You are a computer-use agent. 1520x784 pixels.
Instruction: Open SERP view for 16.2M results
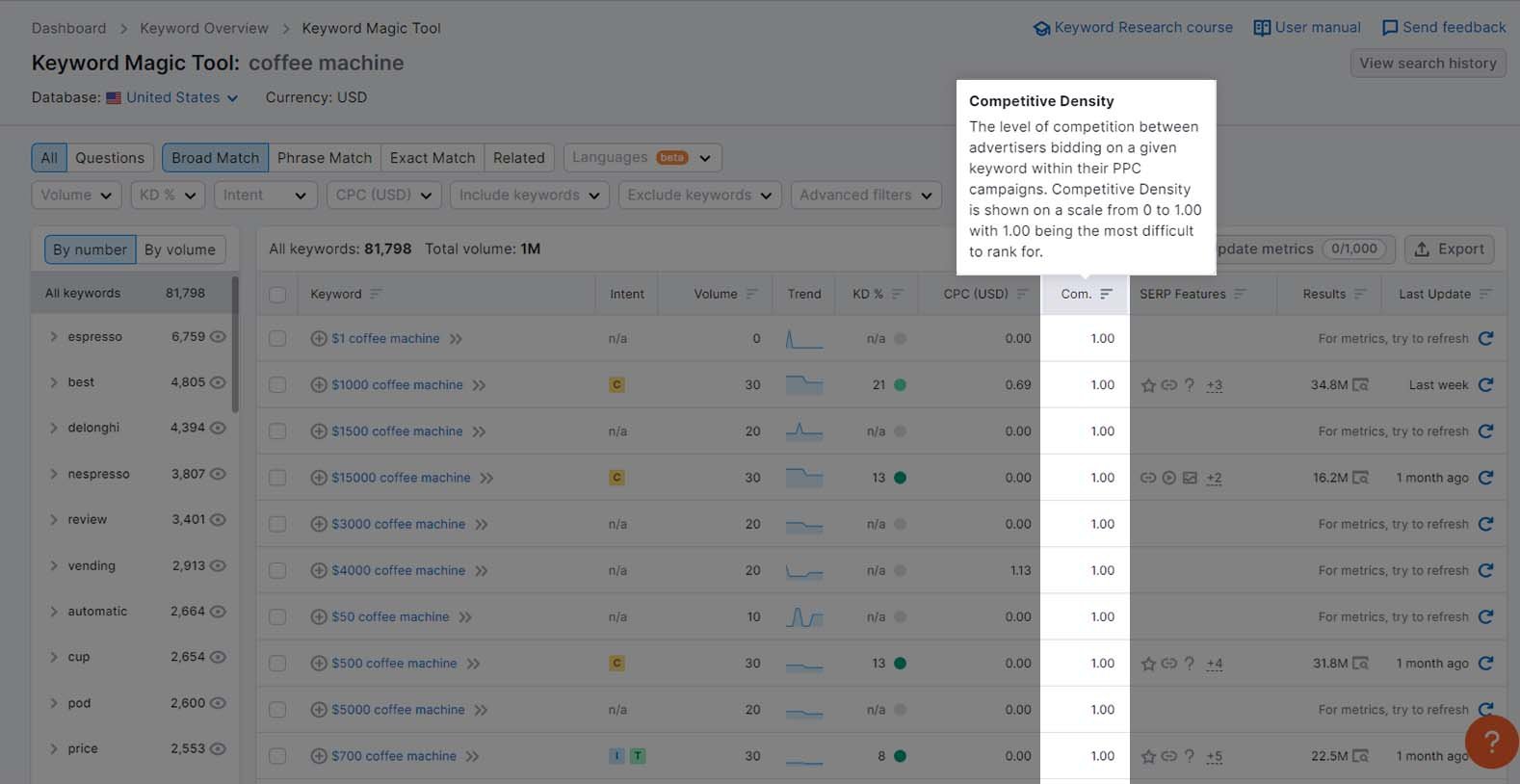point(1360,478)
